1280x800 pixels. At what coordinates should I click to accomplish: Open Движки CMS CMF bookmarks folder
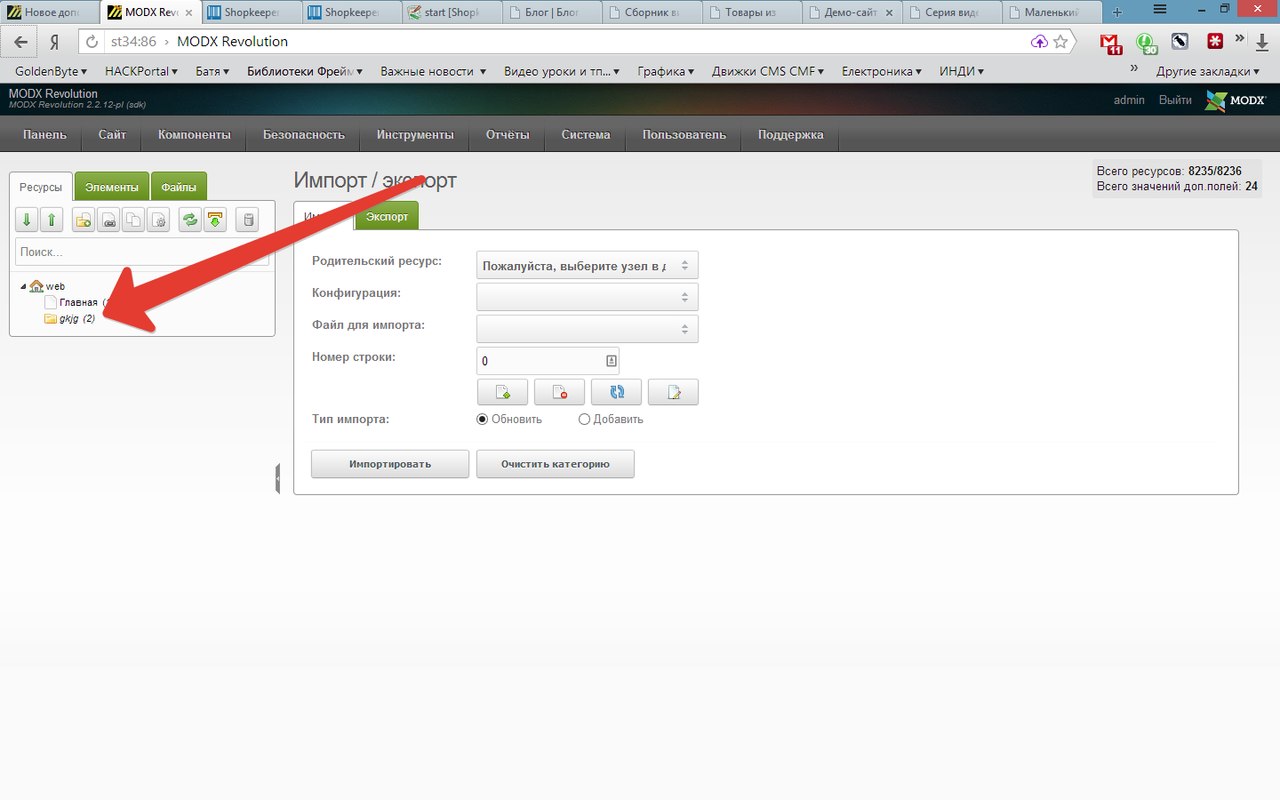click(x=768, y=71)
